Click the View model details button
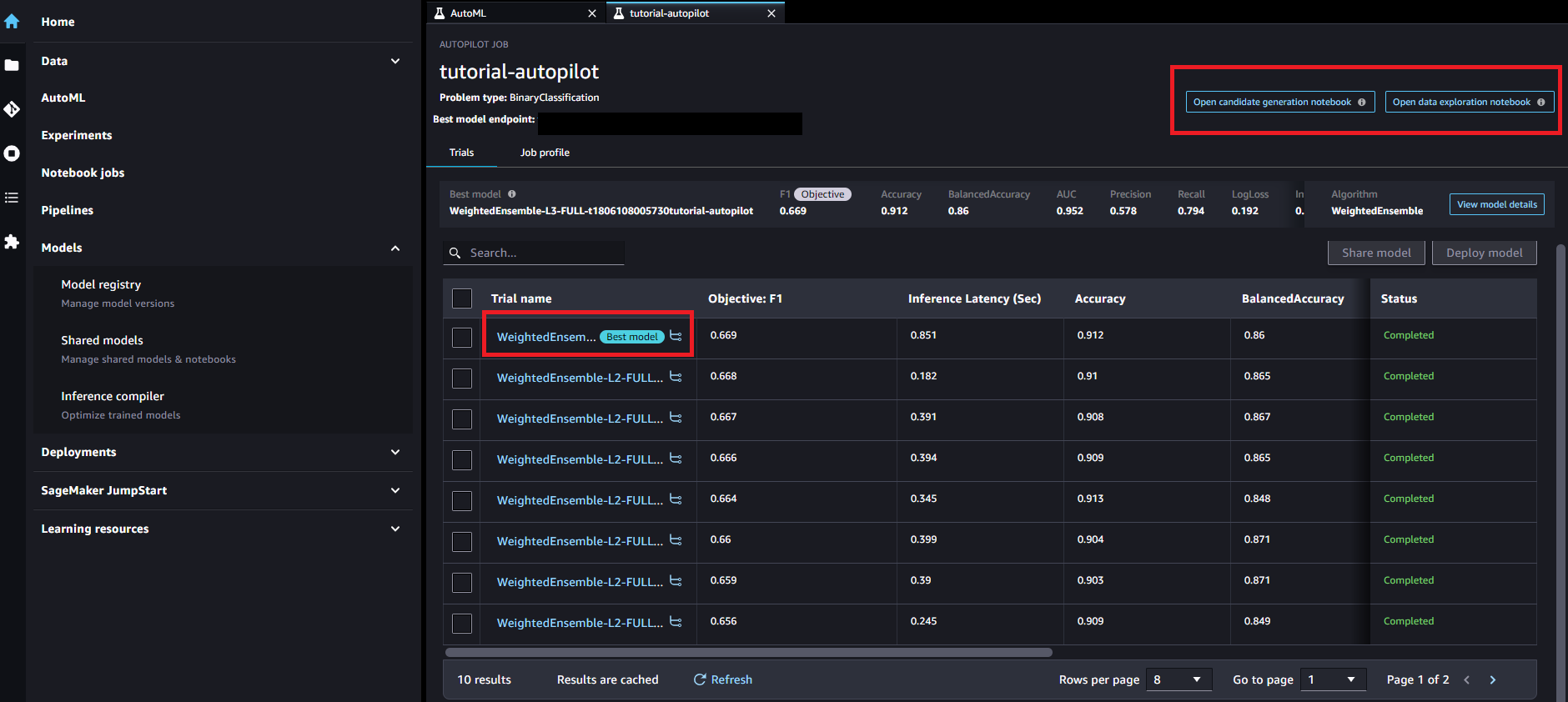The width and height of the screenshot is (1568, 702). click(x=1497, y=204)
